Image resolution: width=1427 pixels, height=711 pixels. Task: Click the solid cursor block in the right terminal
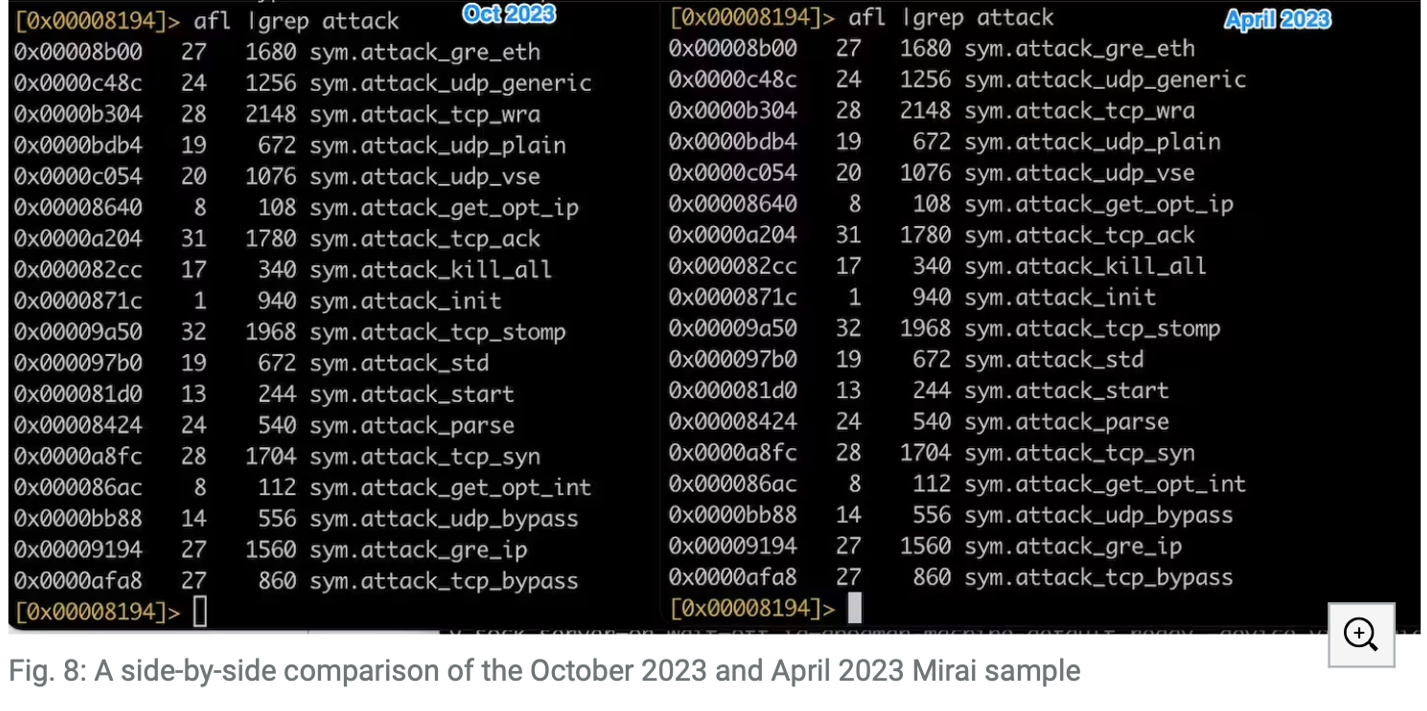pos(854,607)
